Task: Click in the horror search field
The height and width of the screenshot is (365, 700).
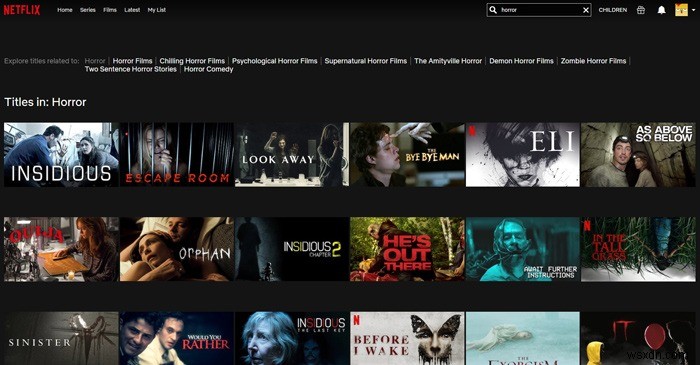Action: click(539, 10)
